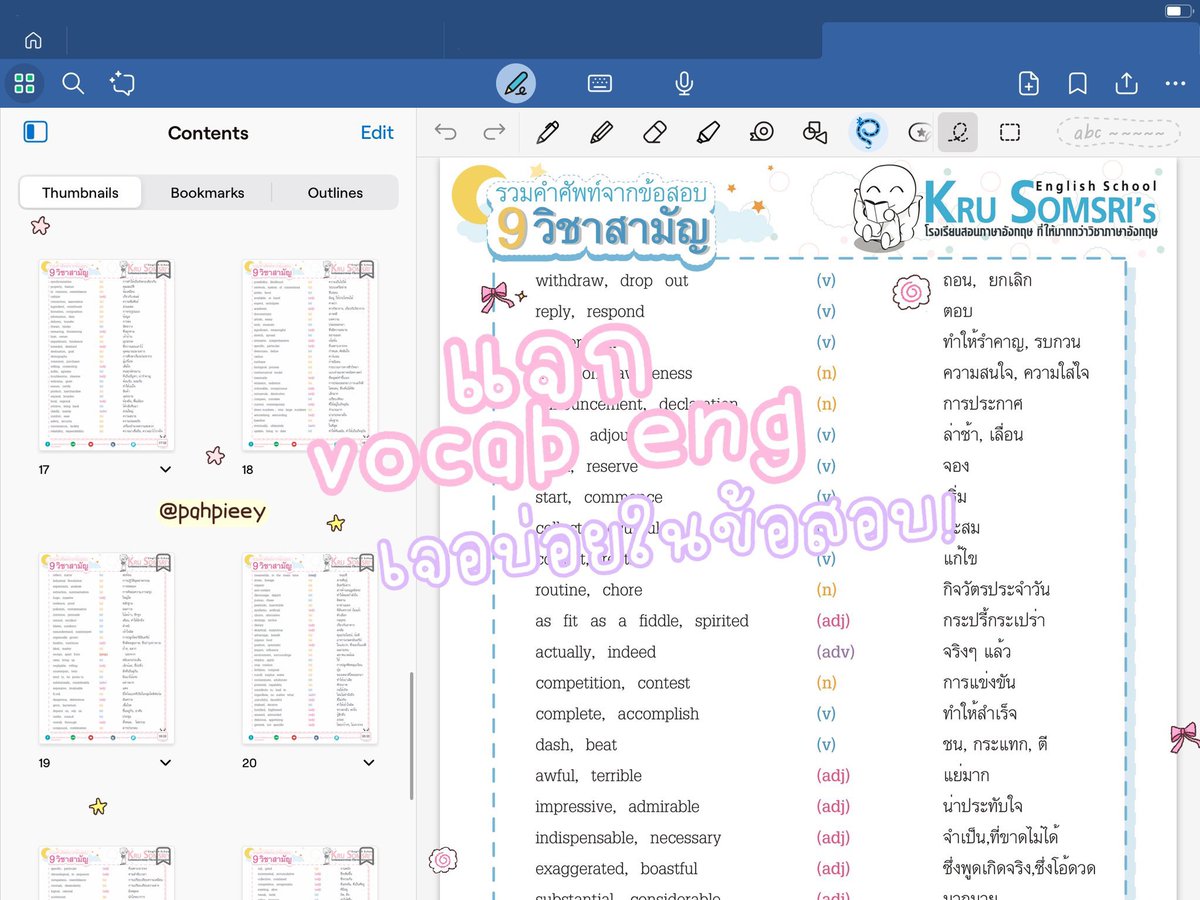1200x900 pixels.
Task: Click the thumbnails panel scrollbar
Action: 411,735
